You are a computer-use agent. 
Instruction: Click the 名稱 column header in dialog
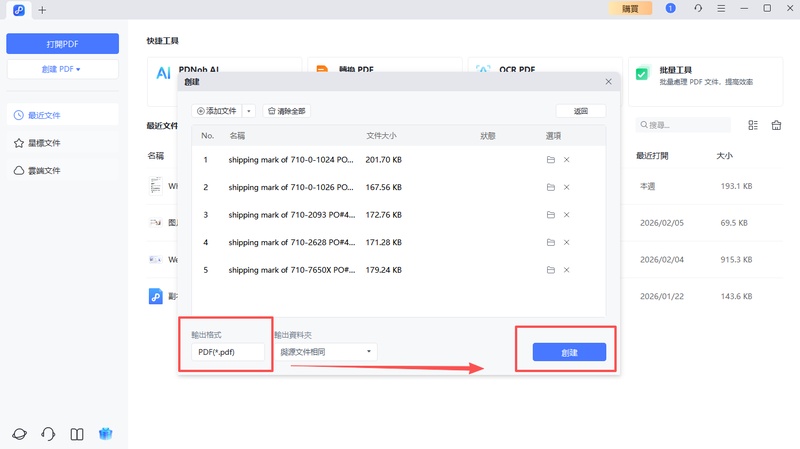[237, 136]
